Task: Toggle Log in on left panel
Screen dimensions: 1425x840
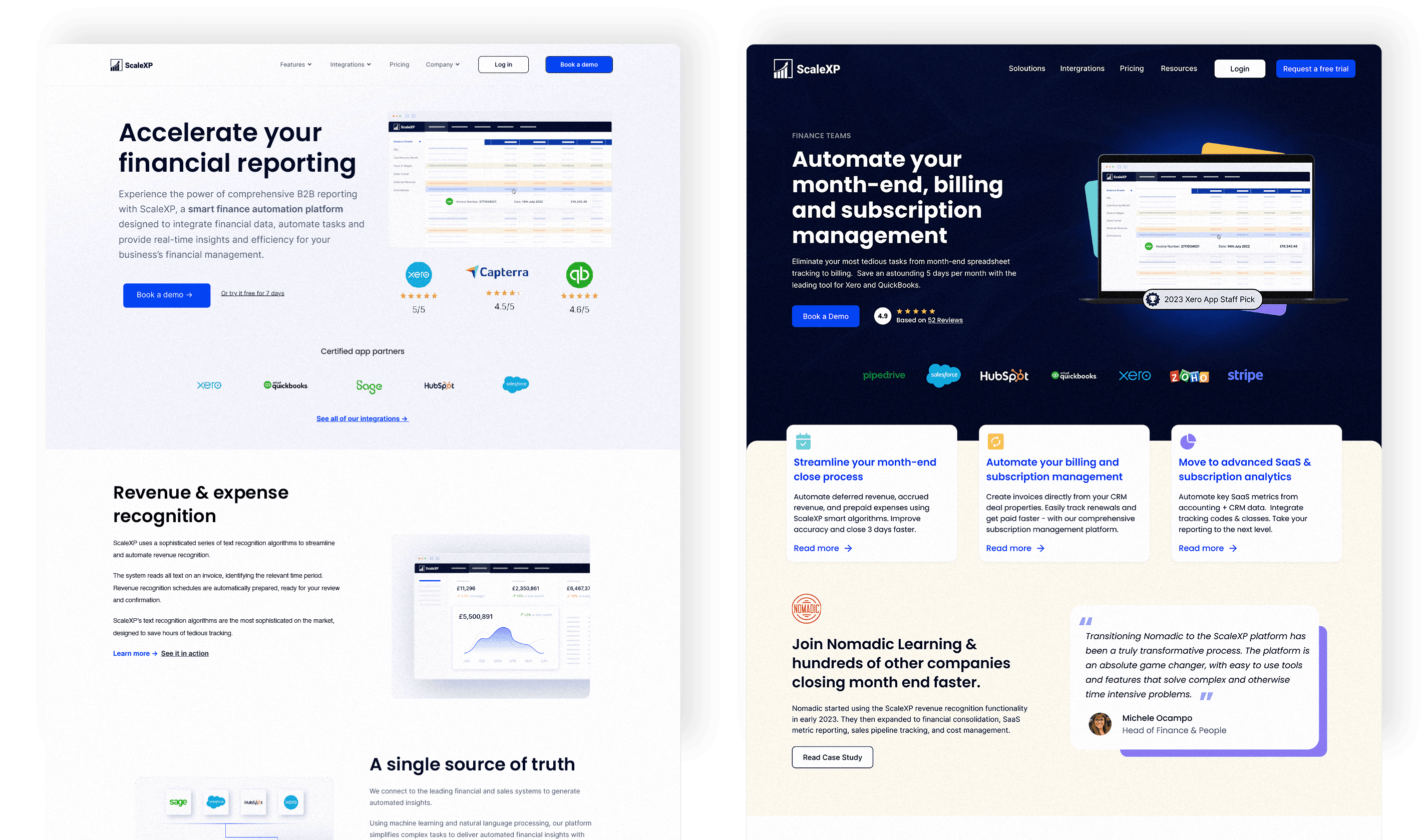Action: (503, 64)
